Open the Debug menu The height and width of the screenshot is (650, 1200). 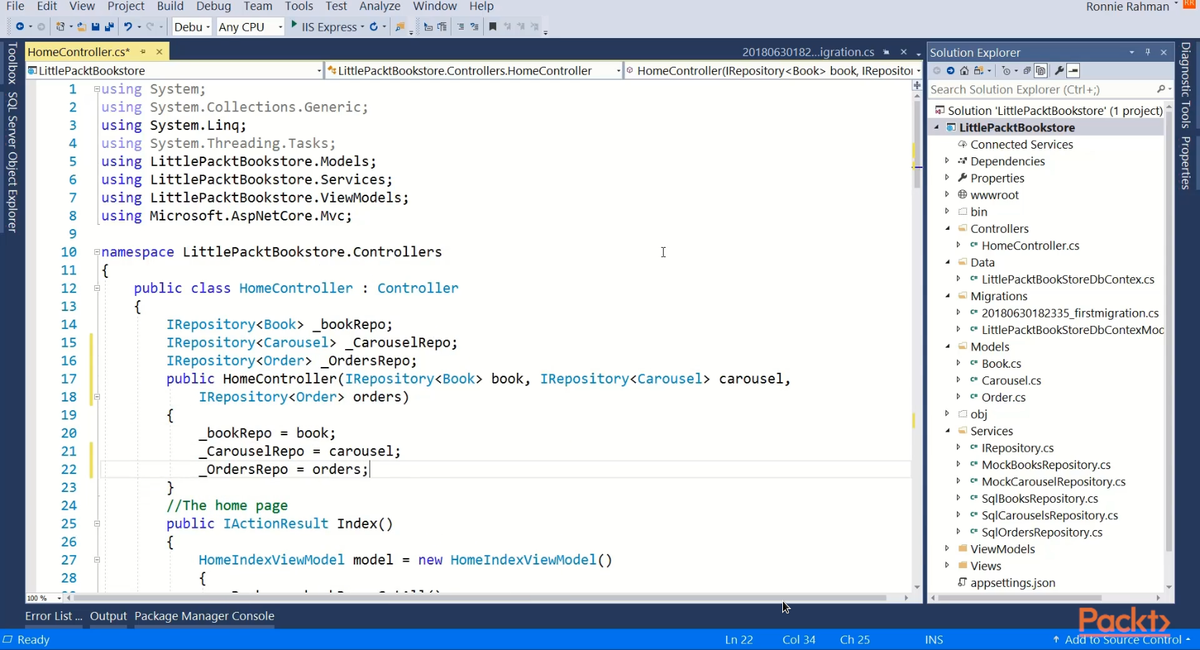coord(214,6)
